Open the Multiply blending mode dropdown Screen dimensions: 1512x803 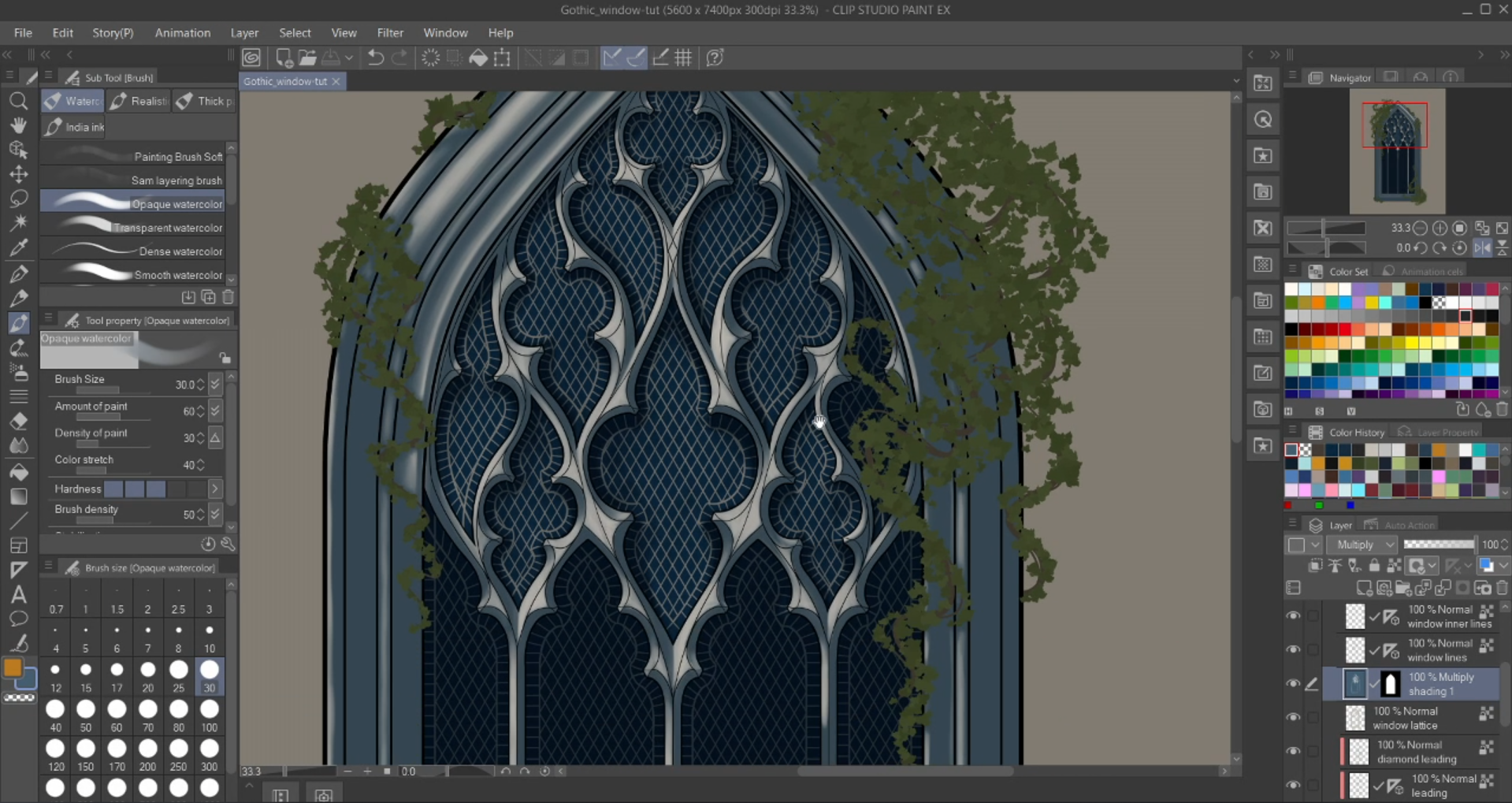click(1362, 545)
